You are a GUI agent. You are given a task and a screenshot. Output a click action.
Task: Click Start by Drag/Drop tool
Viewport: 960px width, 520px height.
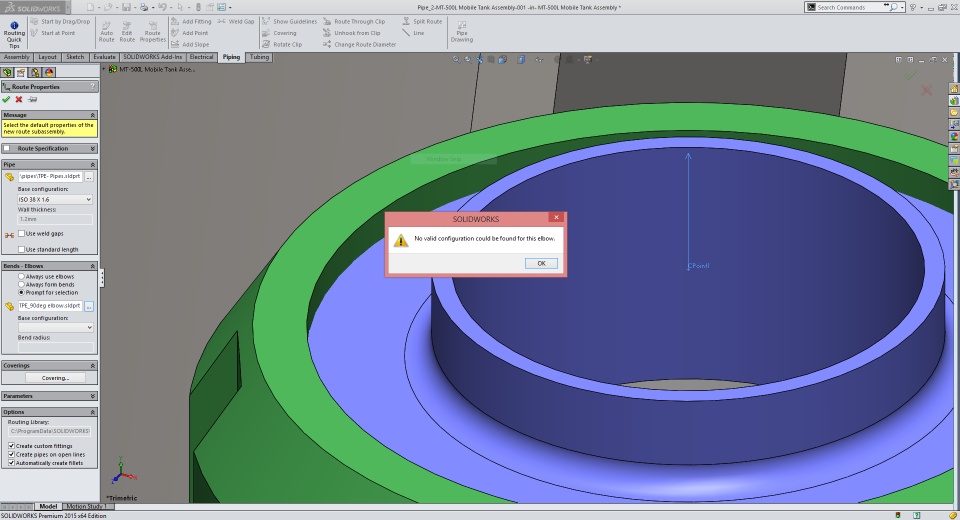point(60,21)
